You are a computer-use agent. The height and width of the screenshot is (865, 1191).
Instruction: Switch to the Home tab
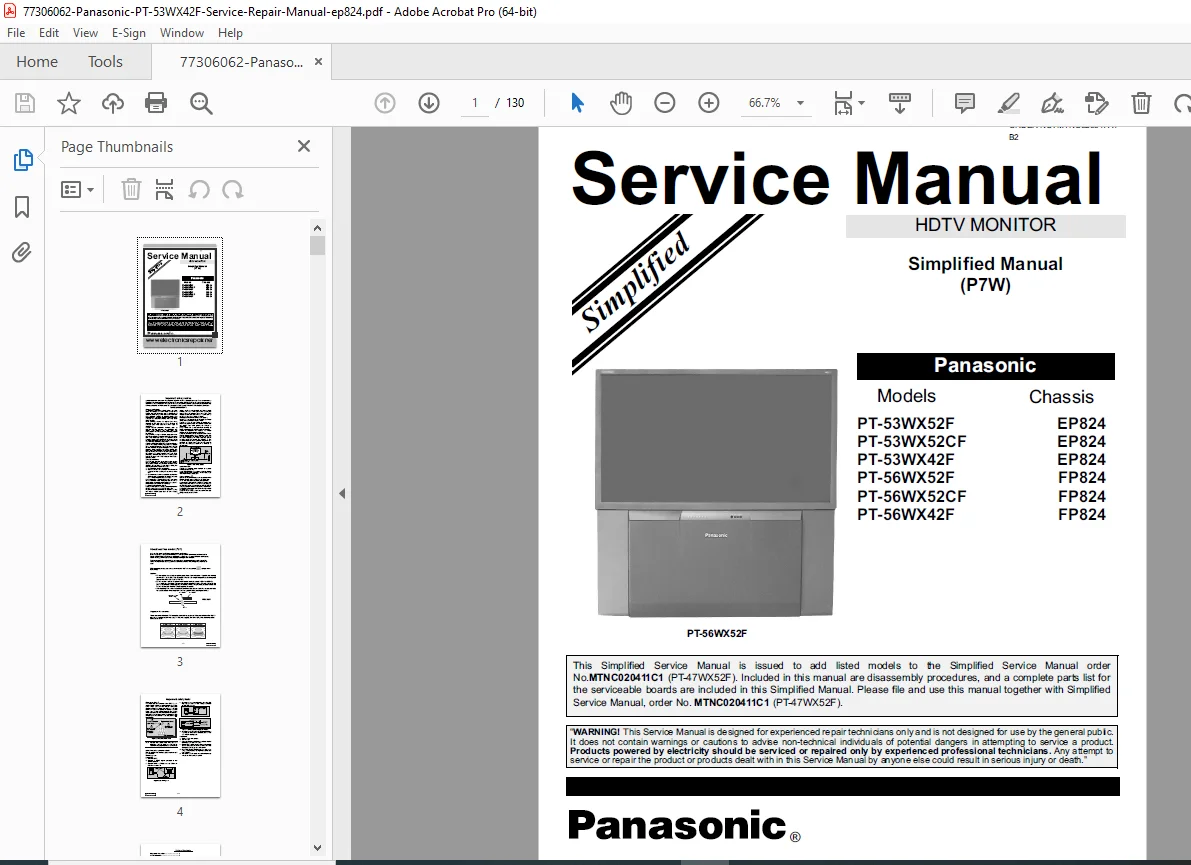coord(36,62)
